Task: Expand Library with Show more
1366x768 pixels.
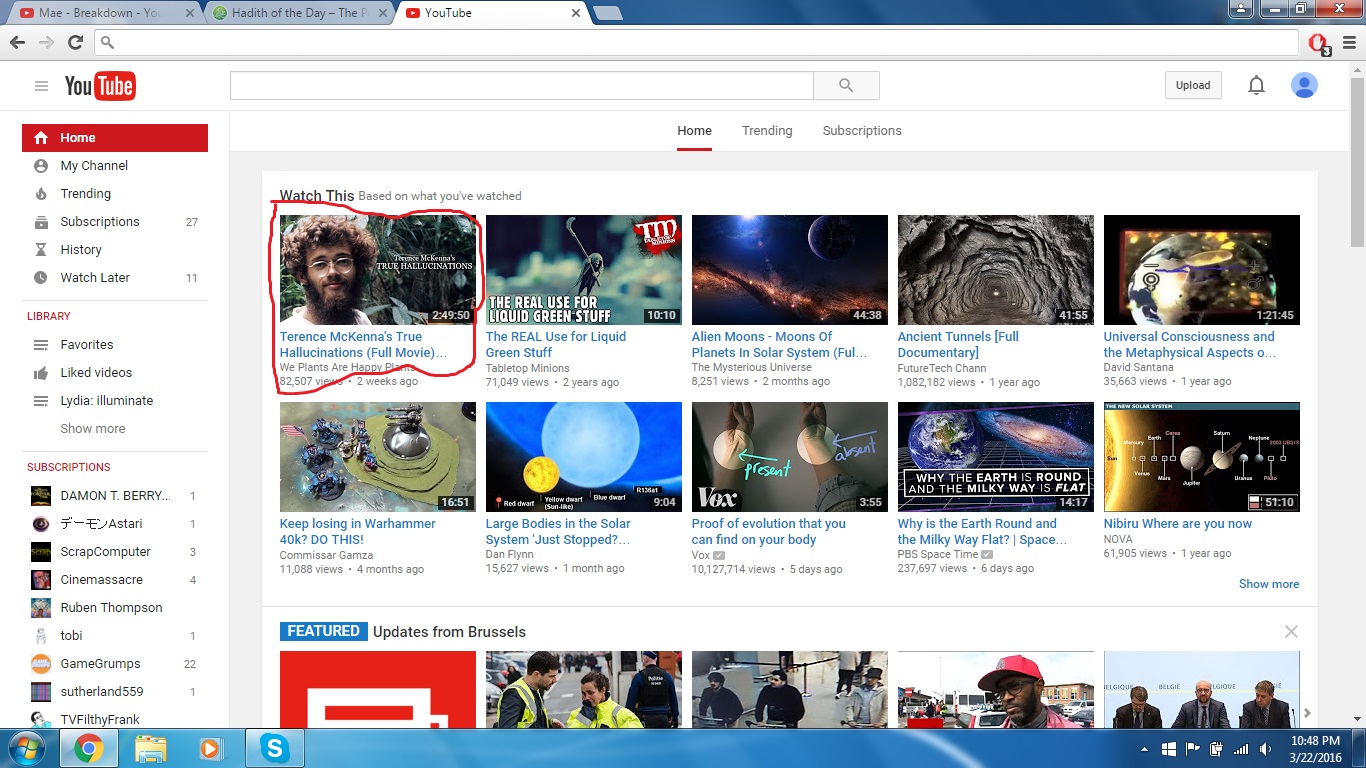Action: coord(93,429)
